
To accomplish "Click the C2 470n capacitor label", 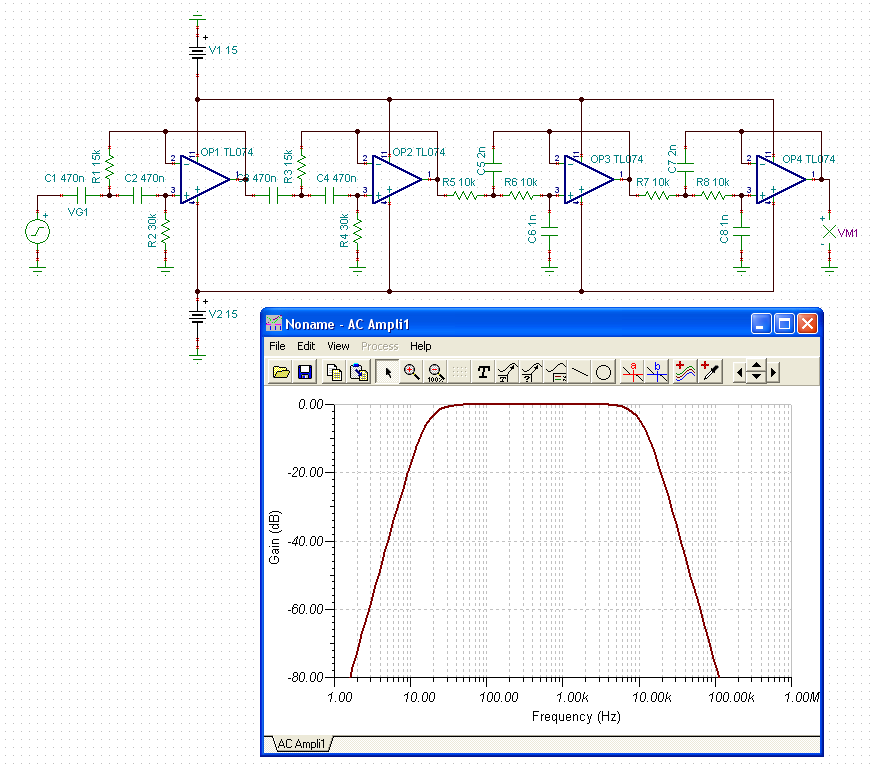I will pos(144,178).
